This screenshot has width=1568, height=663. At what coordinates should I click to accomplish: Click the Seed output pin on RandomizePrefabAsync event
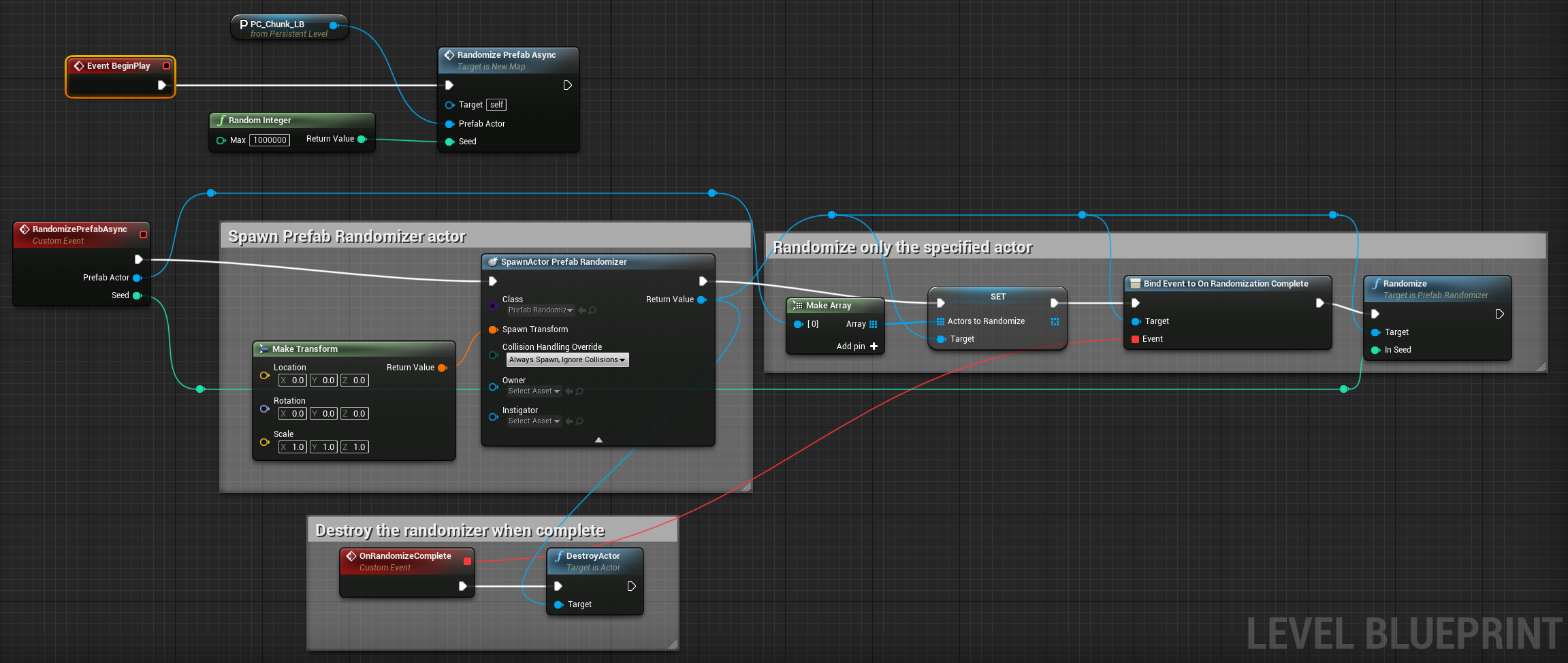tap(137, 295)
